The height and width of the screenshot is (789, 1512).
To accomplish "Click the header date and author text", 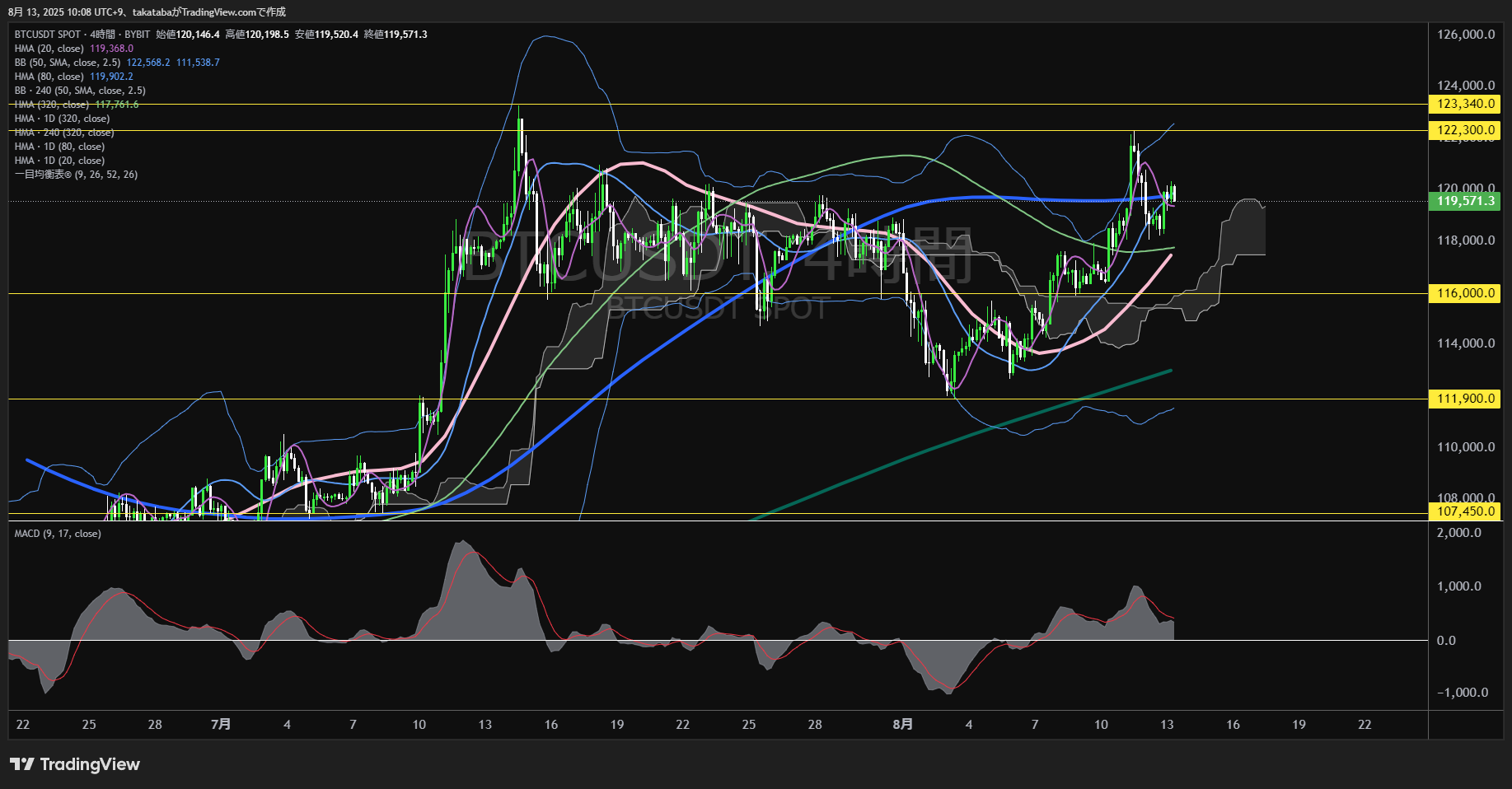I will 147,12.
